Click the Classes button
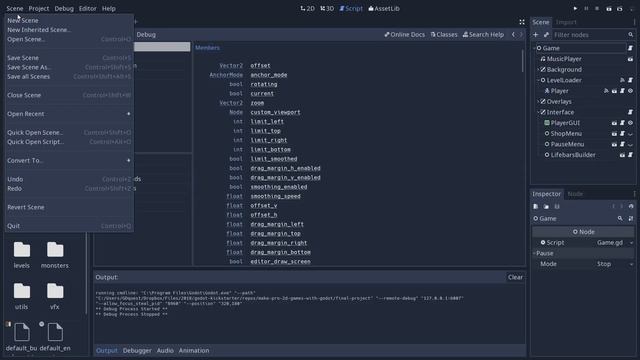Viewport: 640px width, 360px height. pos(444,35)
